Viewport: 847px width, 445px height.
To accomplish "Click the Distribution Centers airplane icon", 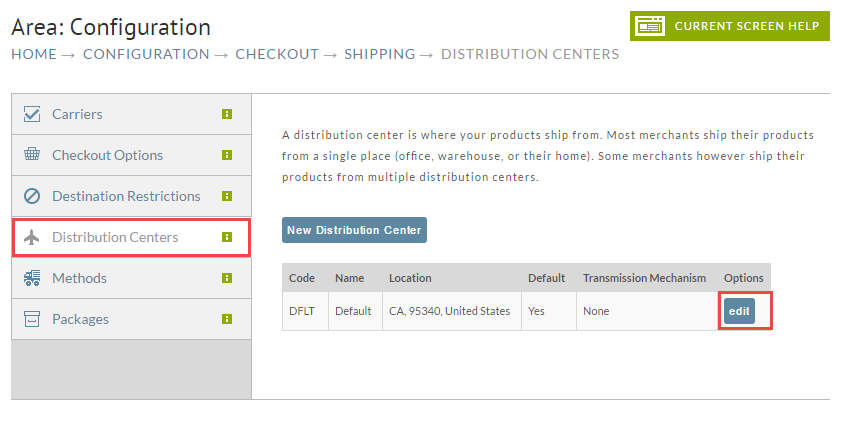I will click(x=32, y=237).
